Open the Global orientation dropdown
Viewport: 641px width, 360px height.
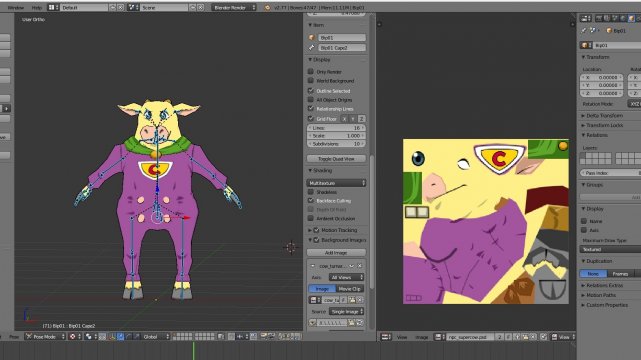click(156, 337)
